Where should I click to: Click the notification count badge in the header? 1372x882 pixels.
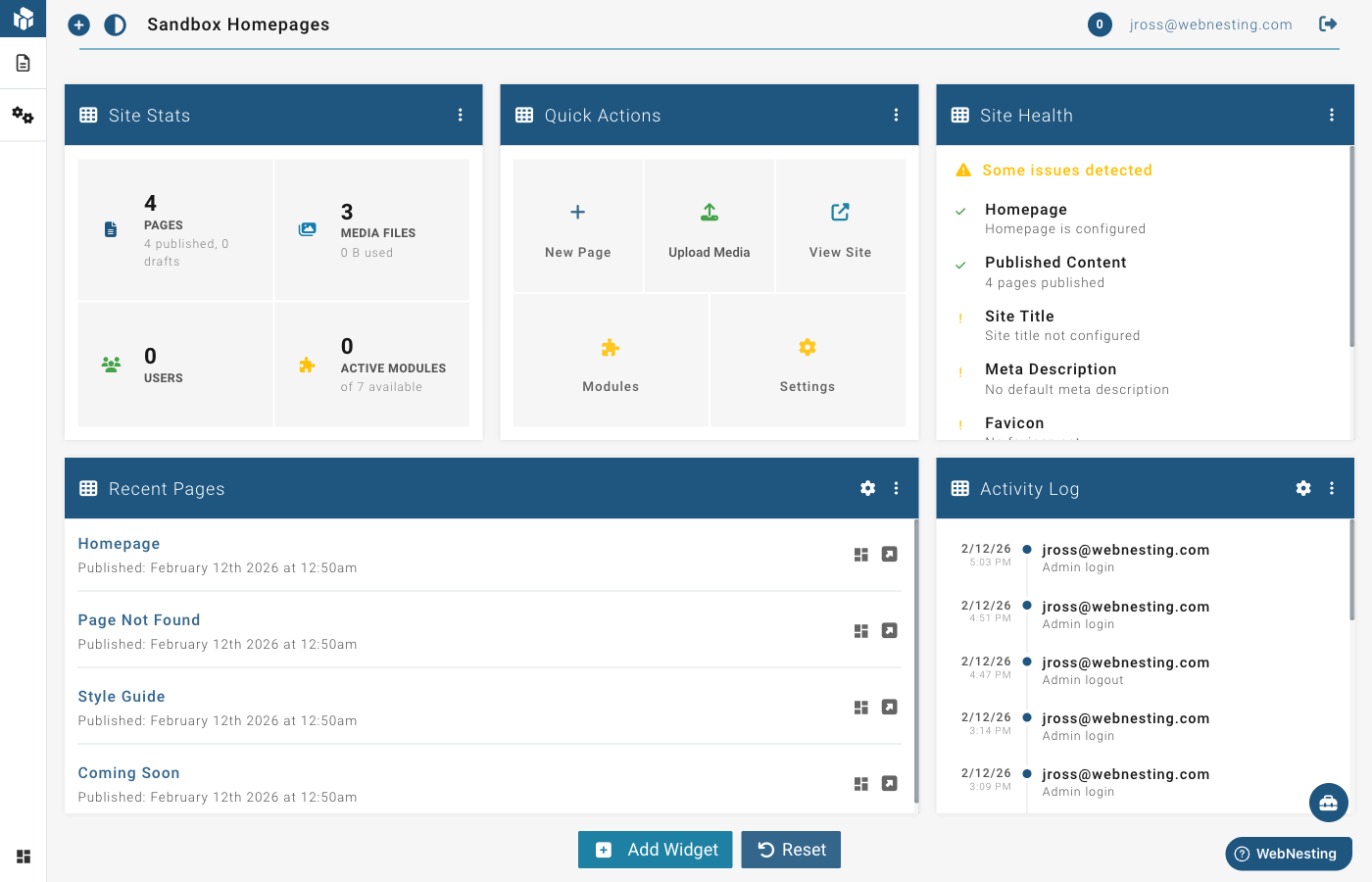(1100, 24)
